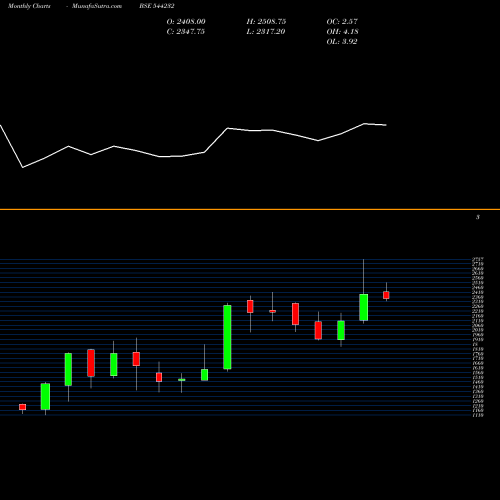Image resolution: width=500 pixels, height=500 pixels.
Task: Select the high value H: 2508.75
Action: [266, 22]
